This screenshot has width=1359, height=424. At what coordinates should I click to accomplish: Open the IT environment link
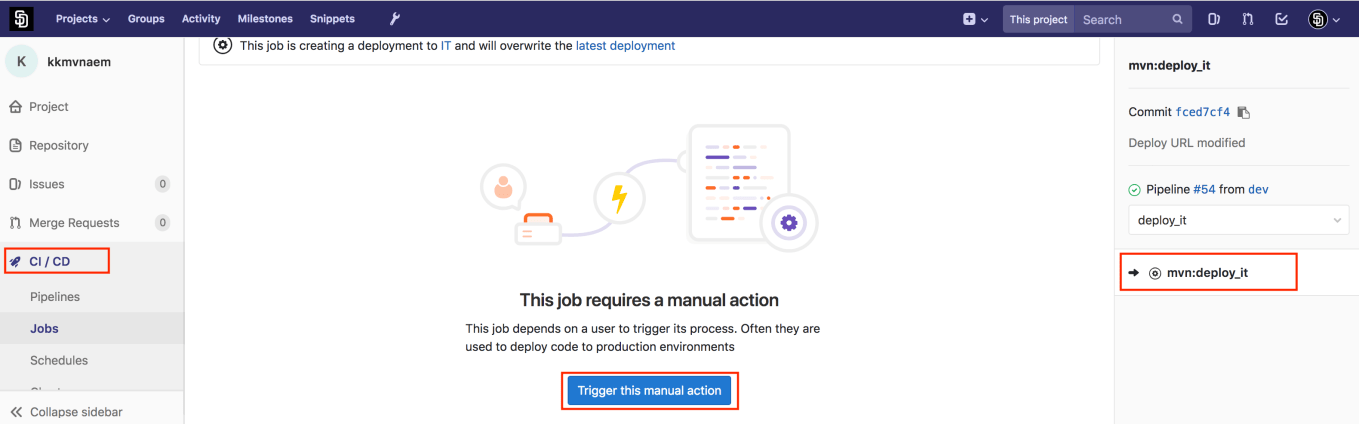pyautogui.click(x=446, y=46)
